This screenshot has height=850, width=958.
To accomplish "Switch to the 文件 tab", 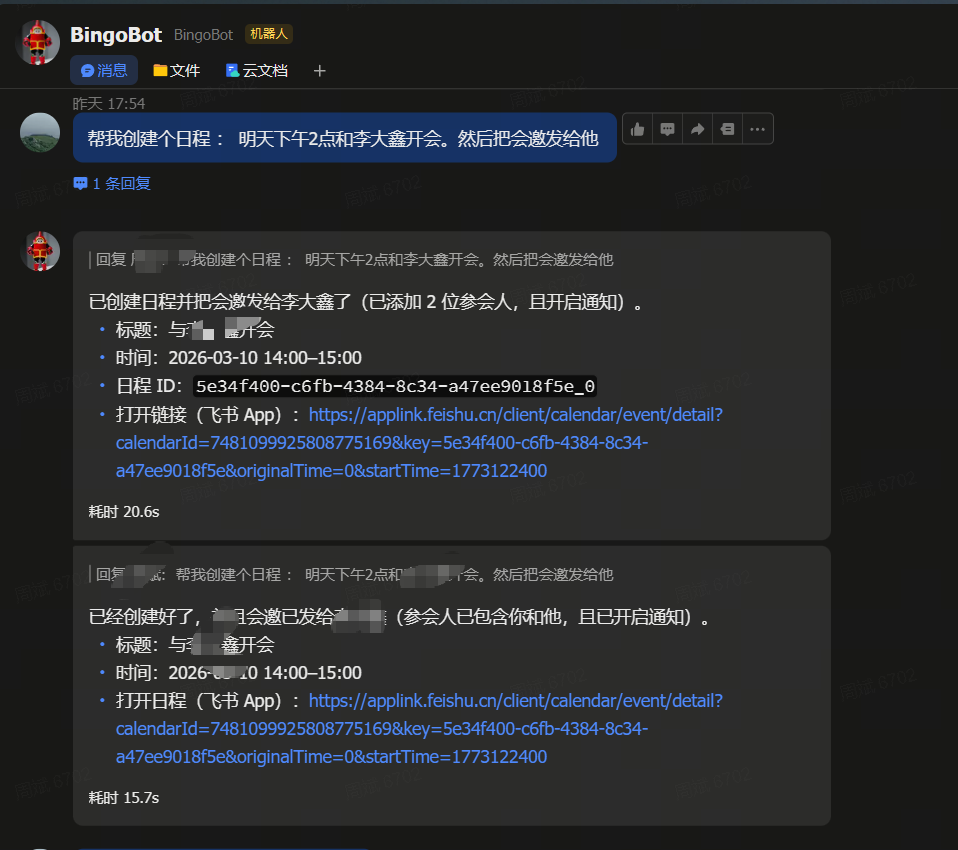I will tap(177, 71).
